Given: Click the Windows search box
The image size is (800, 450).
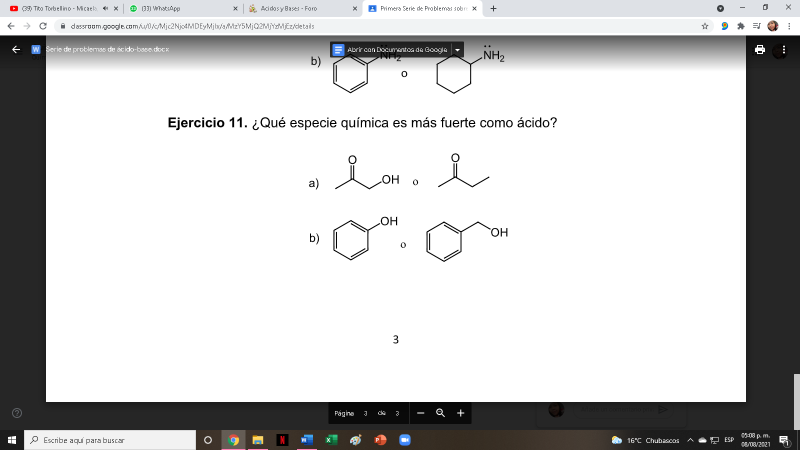Looking at the screenshot, I should point(110,440).
